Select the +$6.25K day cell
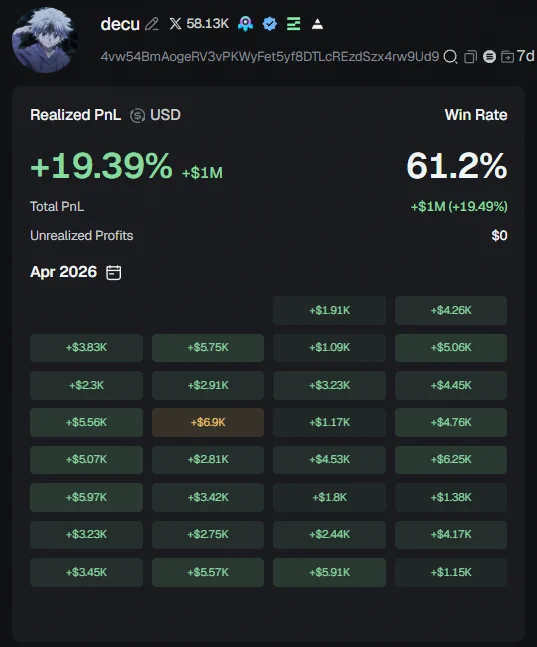 (451, 460)
